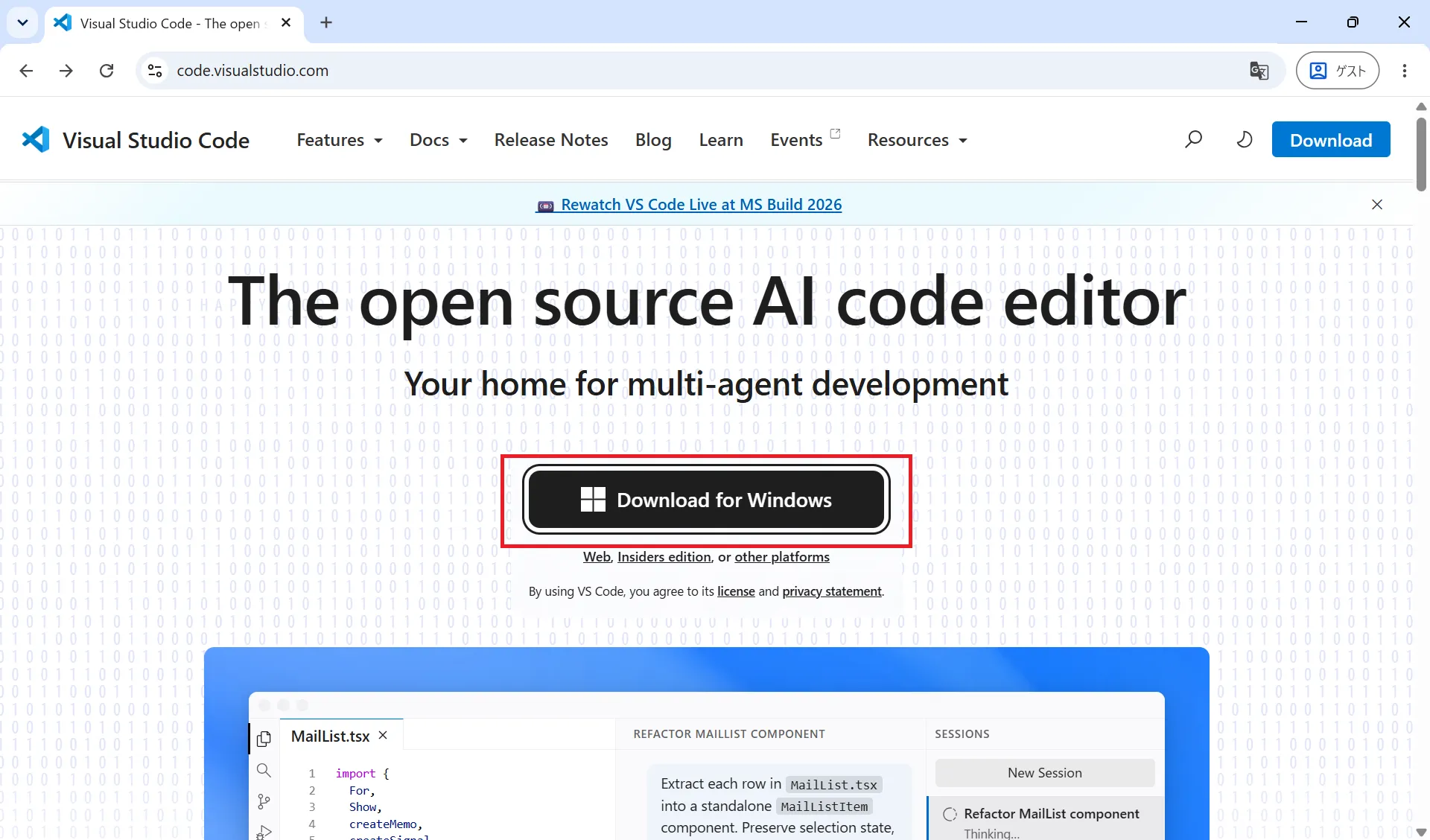Open the Web version link

[597, 557]
